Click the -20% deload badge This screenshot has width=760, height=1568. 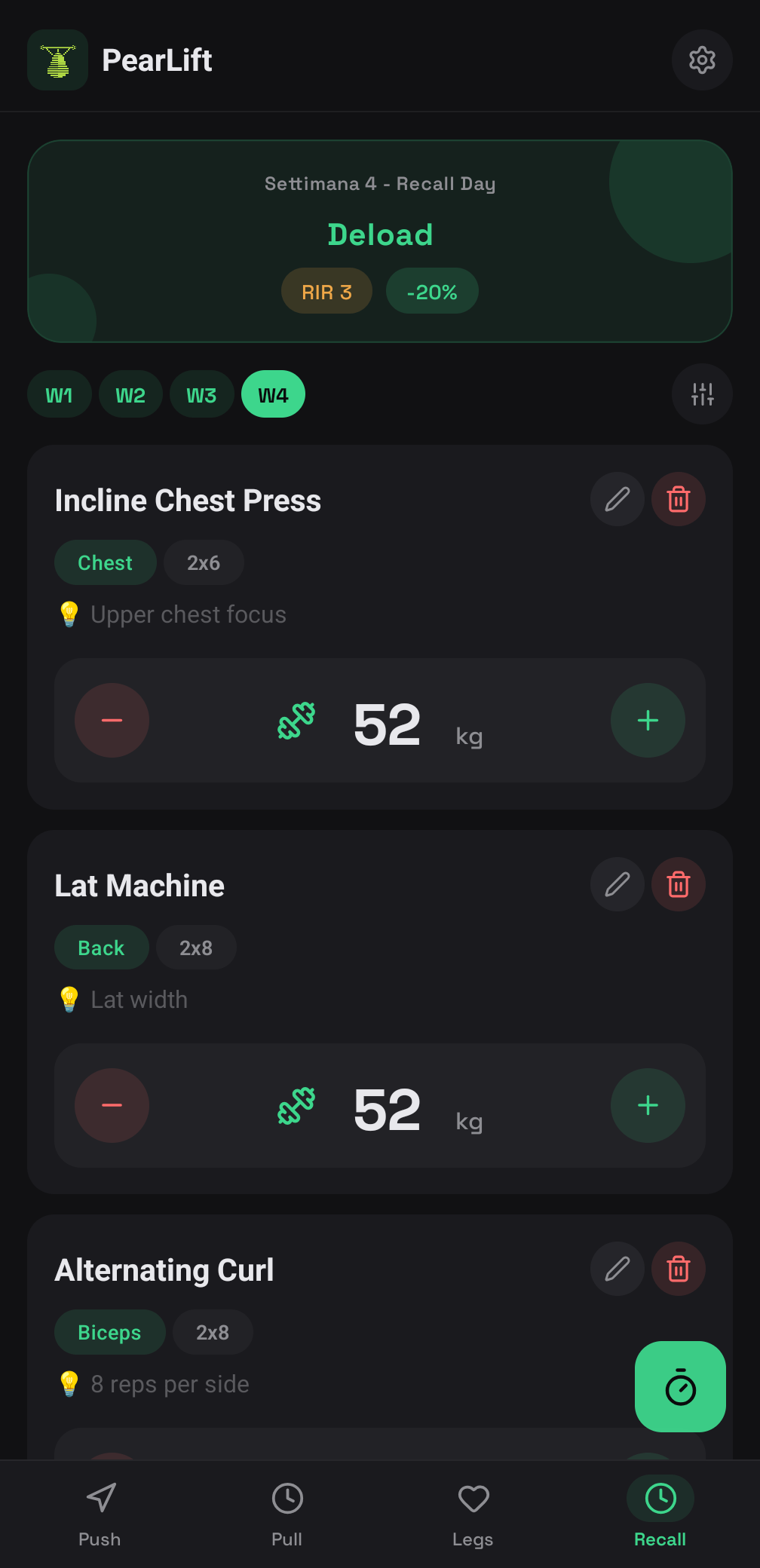(x=432, y=291)
